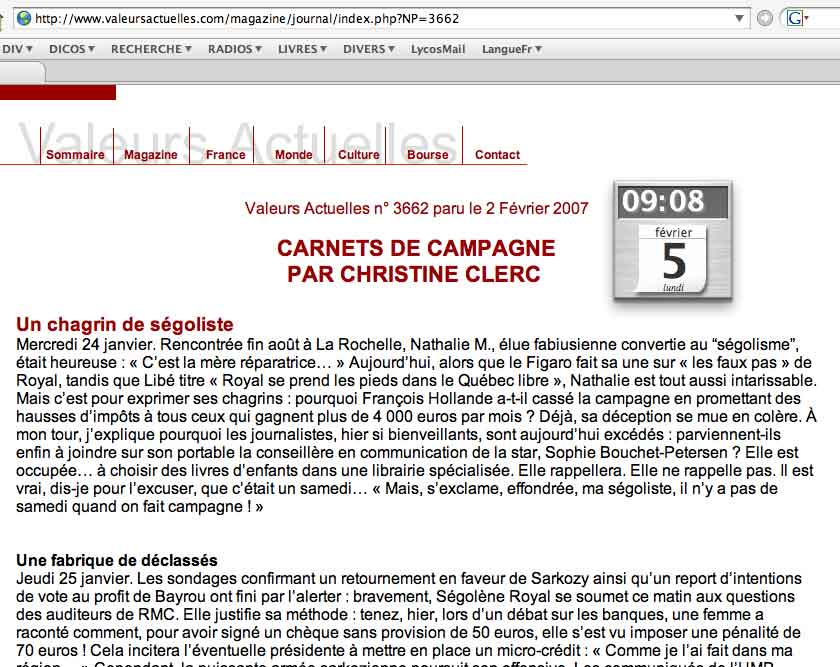Open the Culture section
The height and width of the screenshot is (667, 840).
(x=358, y=155)
